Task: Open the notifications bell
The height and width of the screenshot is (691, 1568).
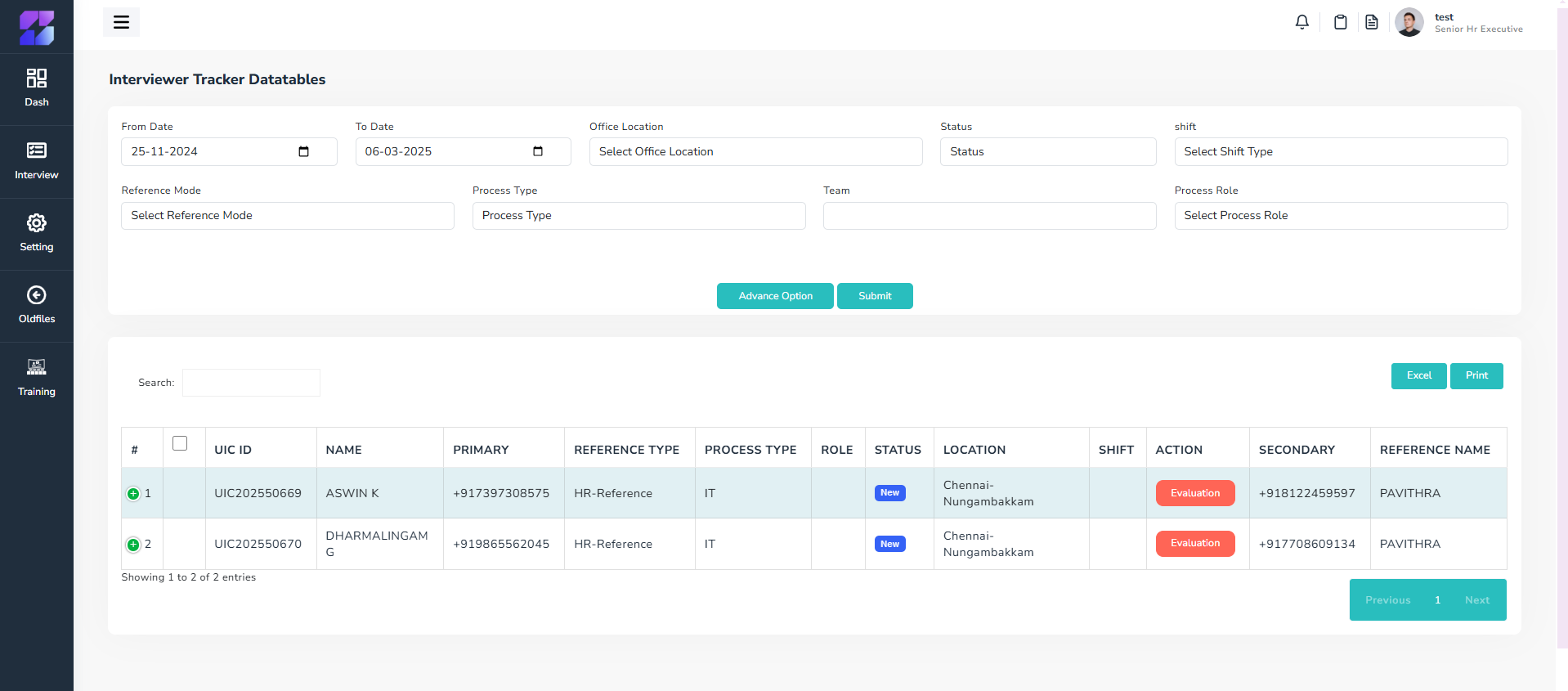Action: 1301,22
